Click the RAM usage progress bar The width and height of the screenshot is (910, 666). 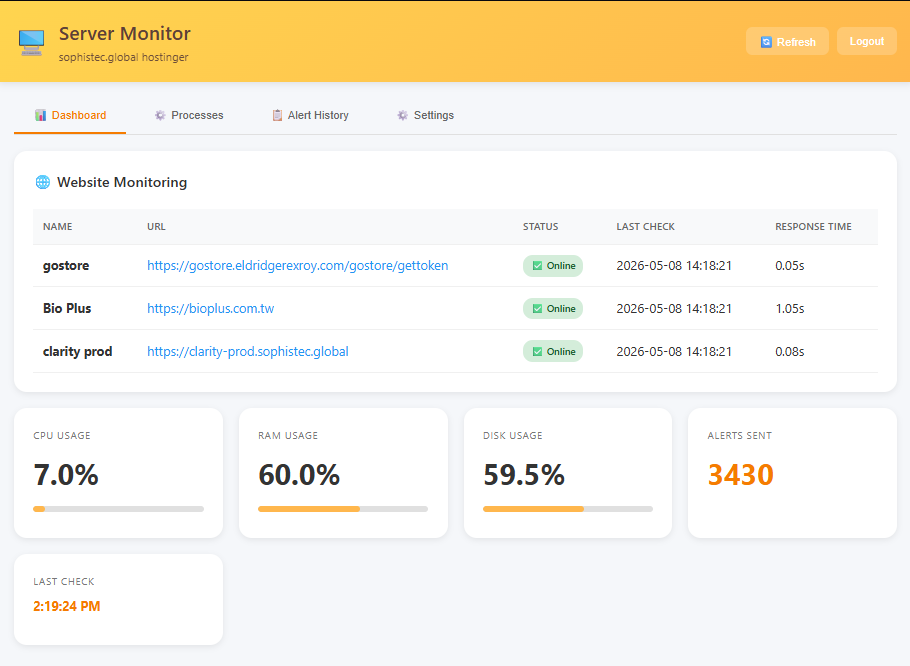pyautogui.click(x=343, y=509)
